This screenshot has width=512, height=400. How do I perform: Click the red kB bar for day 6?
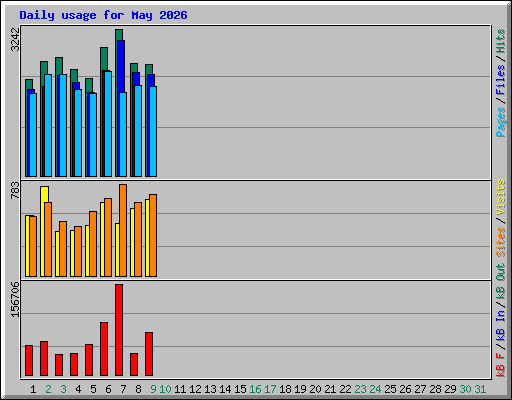point(104,349)
